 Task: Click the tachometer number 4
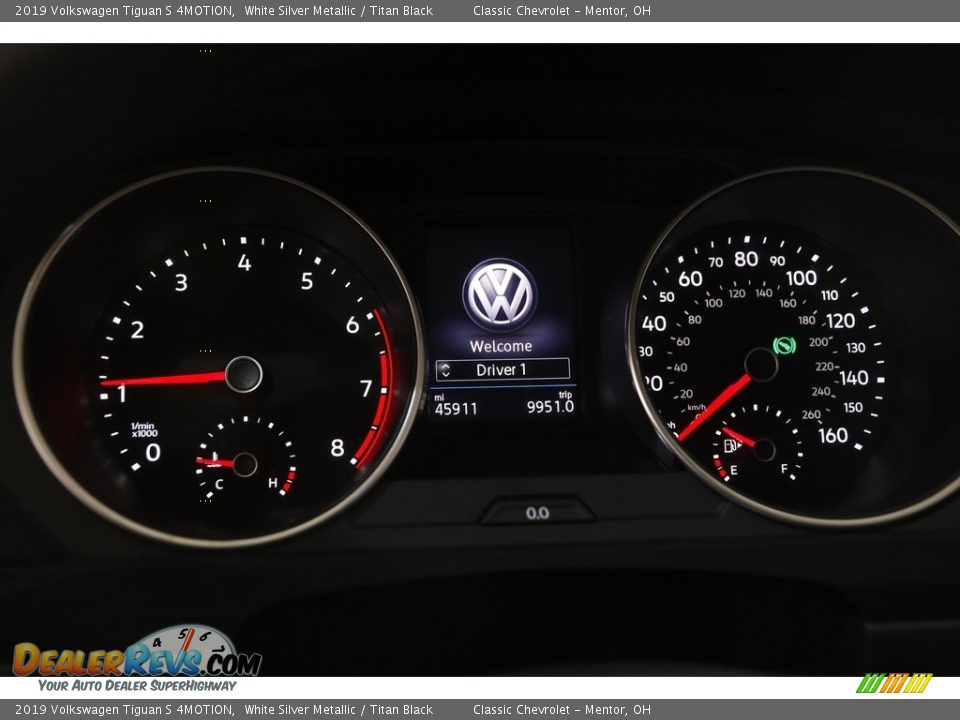pos(244,263)
